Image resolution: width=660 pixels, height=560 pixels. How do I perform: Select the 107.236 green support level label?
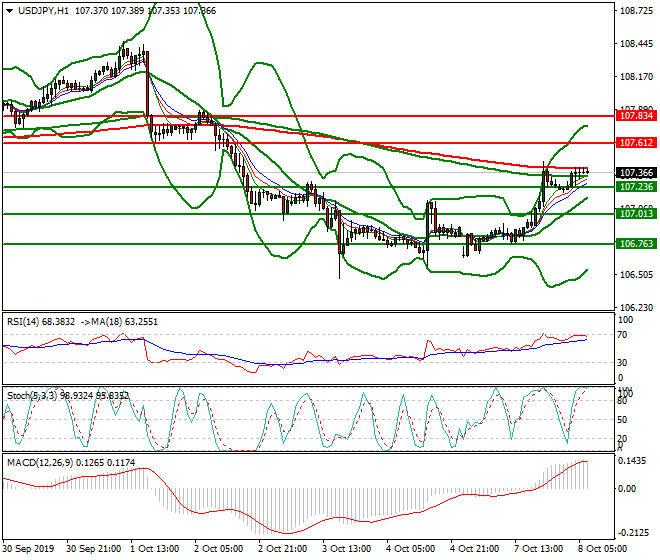point(636,187)
